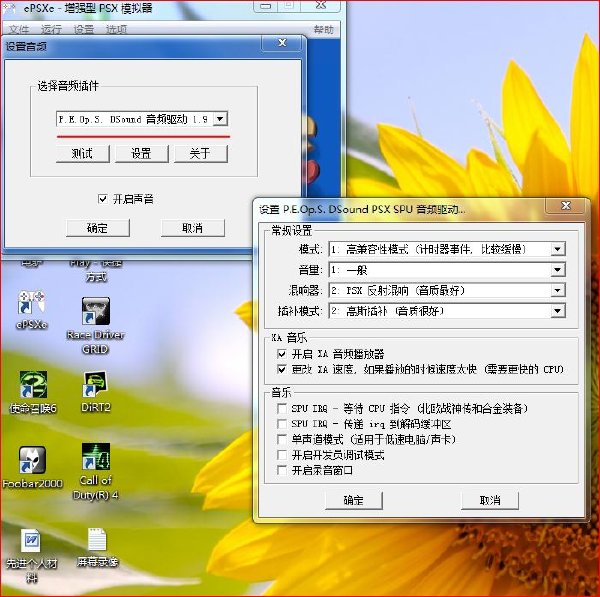This screenshot has width=600, height=597.
Task: Enable 开启录音窗口 checkbox
Action: coord(282,470)
